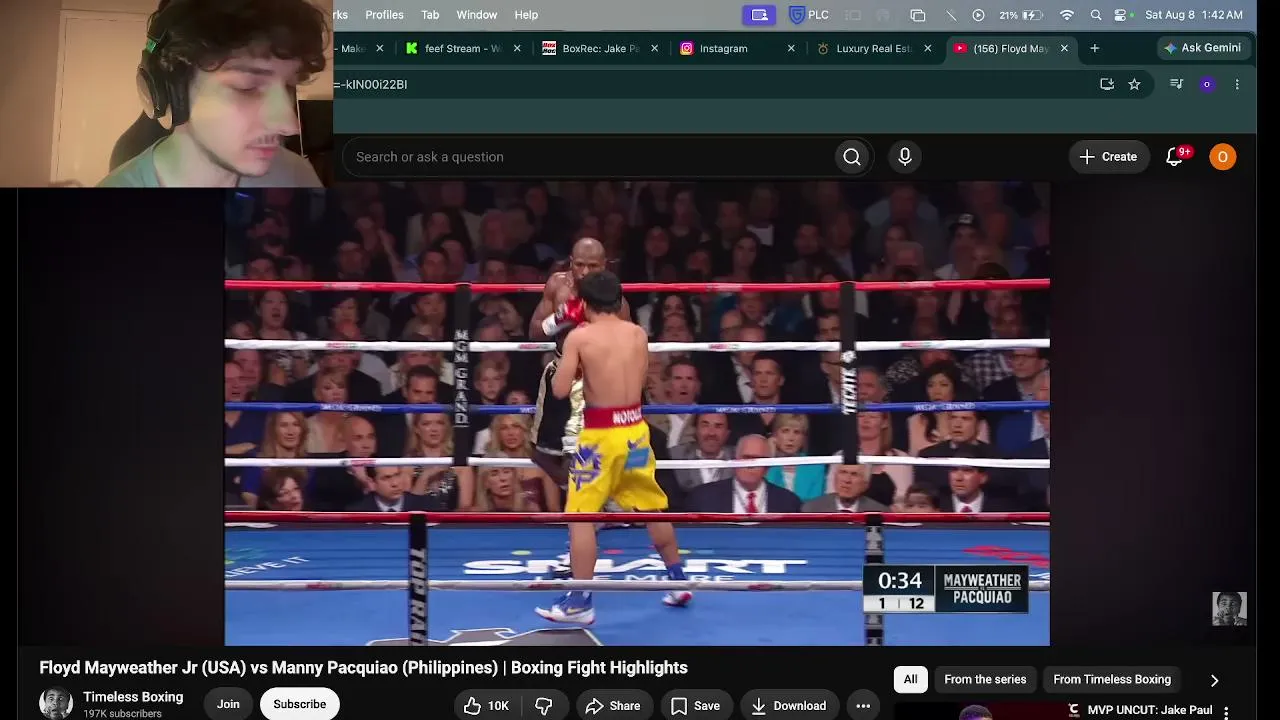The width and height of the screenshot is (1280, 720).
Task: Open Control Center in the menu bar
Action: coord(1121,15)
